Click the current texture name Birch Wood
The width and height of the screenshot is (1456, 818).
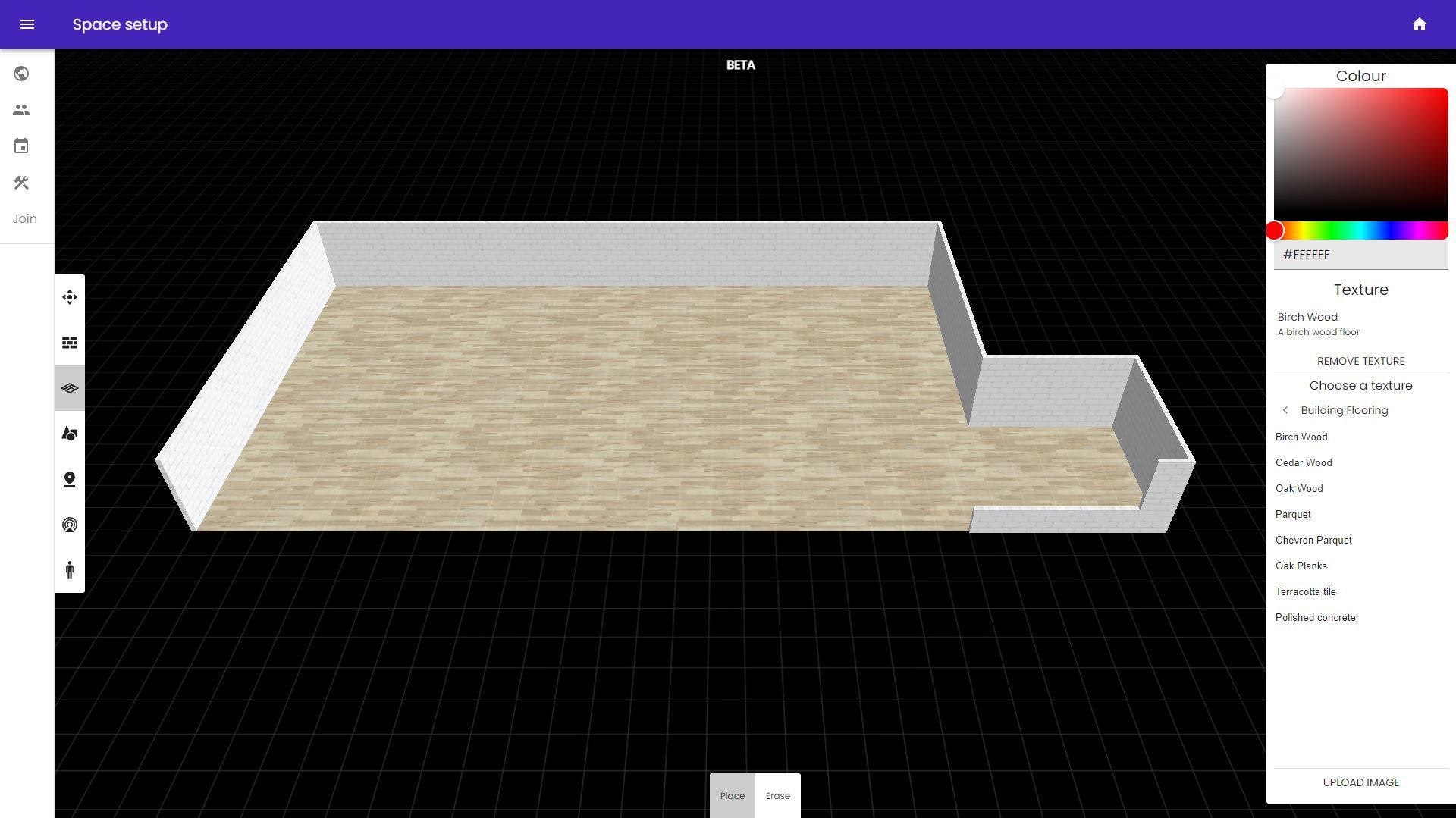click(1307, 317)
